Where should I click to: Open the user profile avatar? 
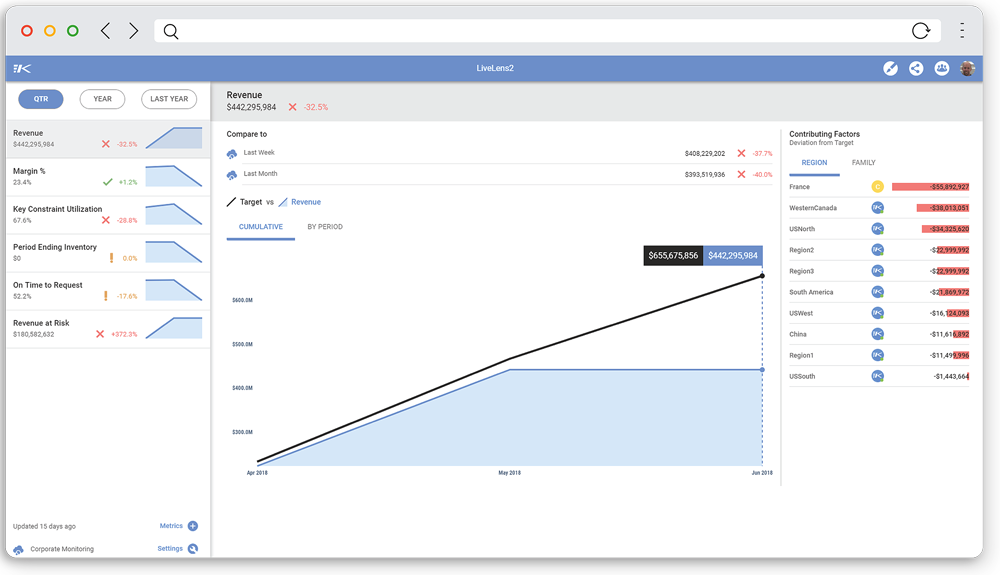967,68
